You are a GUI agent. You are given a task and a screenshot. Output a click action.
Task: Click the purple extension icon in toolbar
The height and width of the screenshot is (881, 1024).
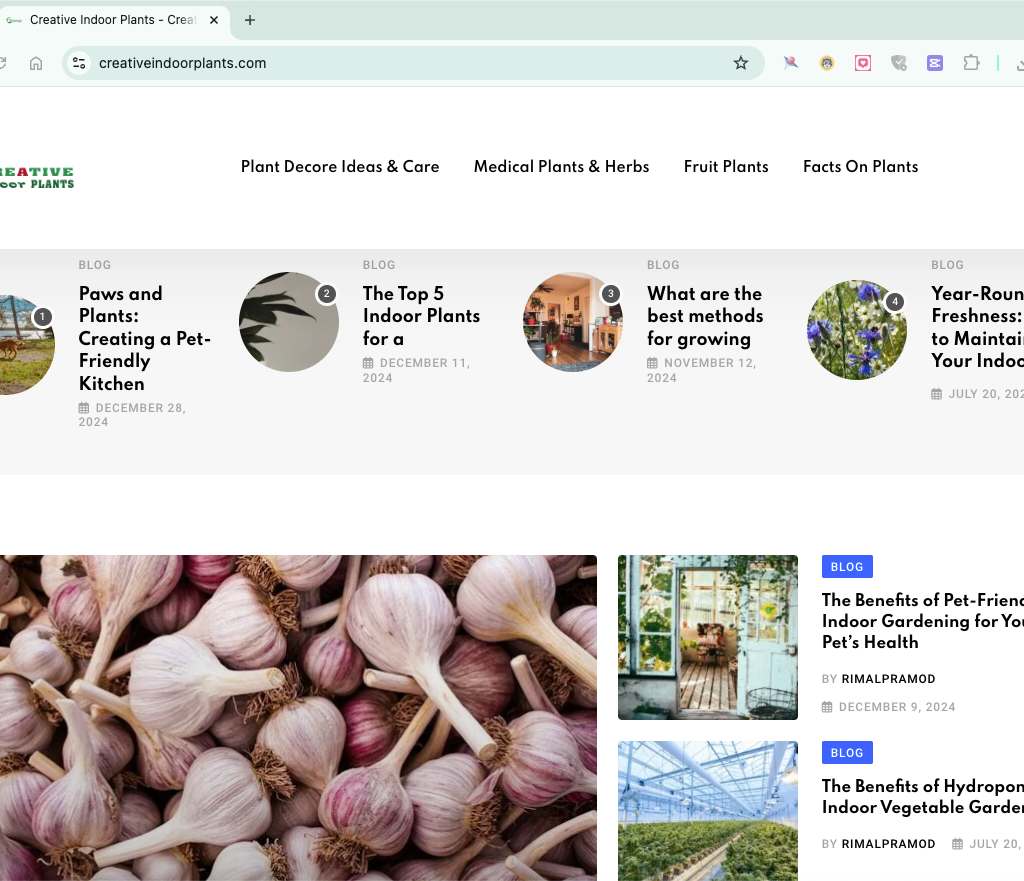tap(935, 63)
